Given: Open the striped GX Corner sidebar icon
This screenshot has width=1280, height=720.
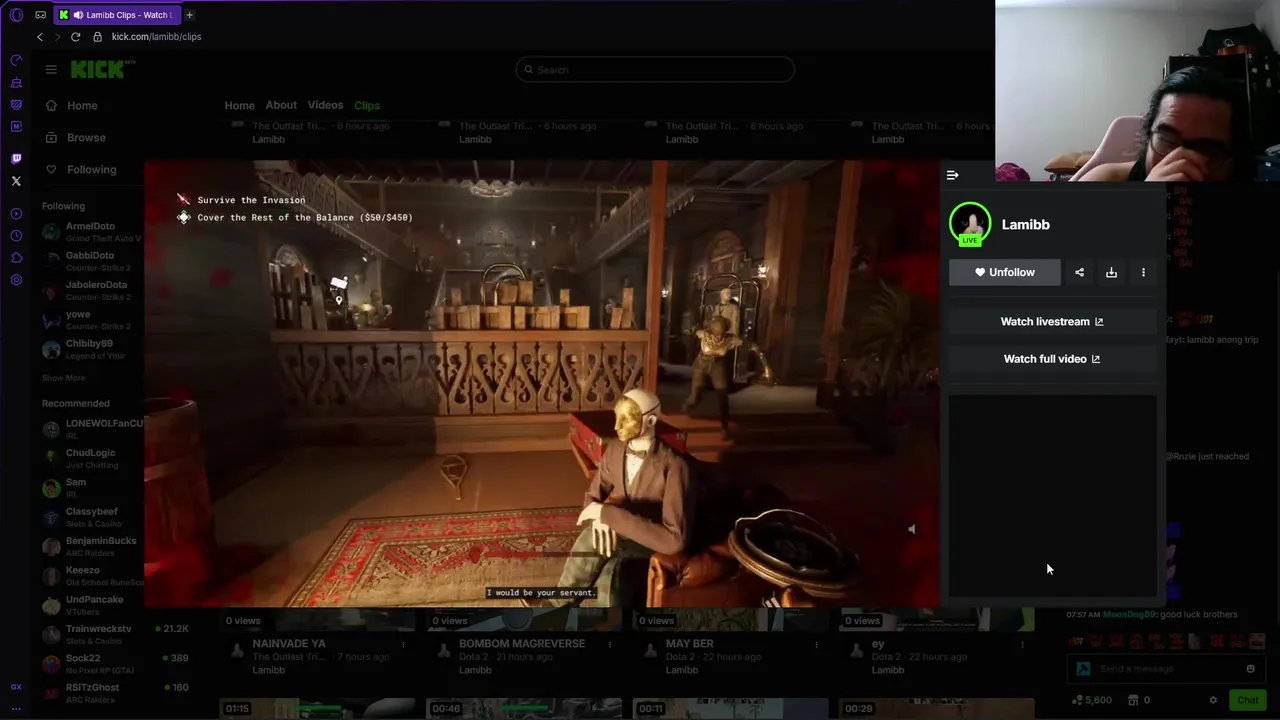Looking at the screenshot, I should [16, 105].
